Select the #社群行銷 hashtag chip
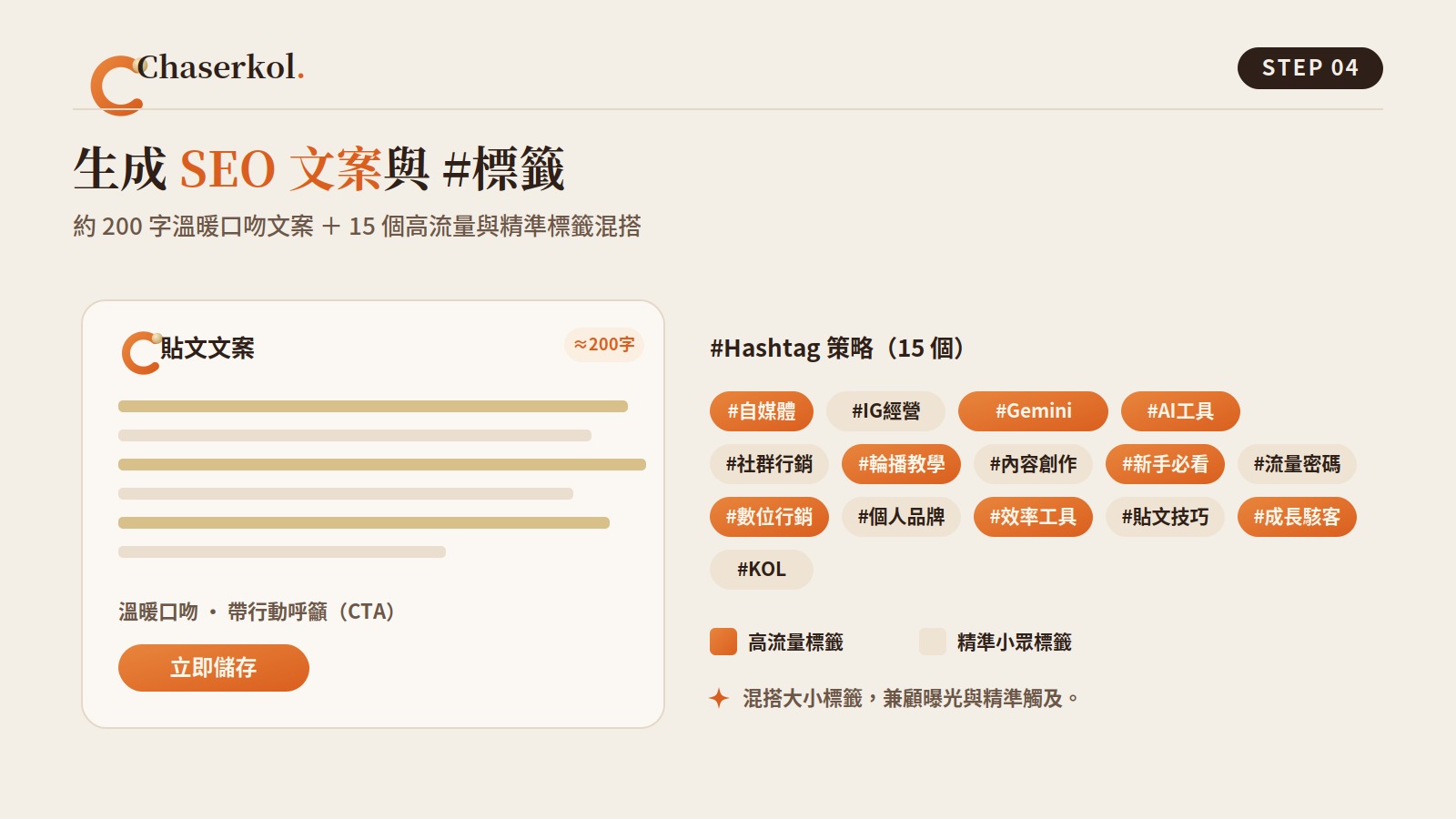1456x819 pixels. click(x=769, y=464)
